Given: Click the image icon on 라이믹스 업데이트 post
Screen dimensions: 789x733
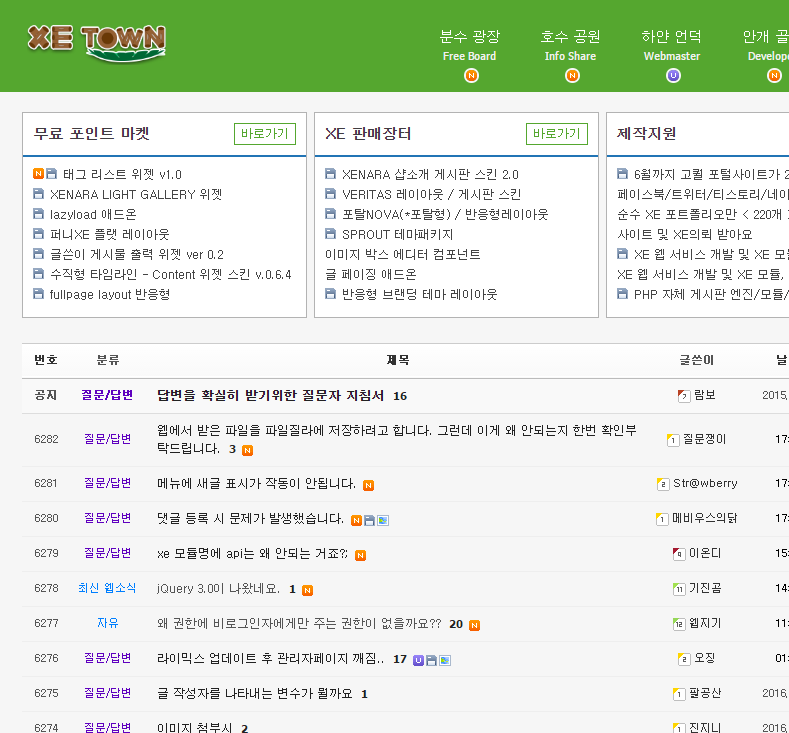Looking at the screenshot, I should pyautogui.click(x=445, y=660).
